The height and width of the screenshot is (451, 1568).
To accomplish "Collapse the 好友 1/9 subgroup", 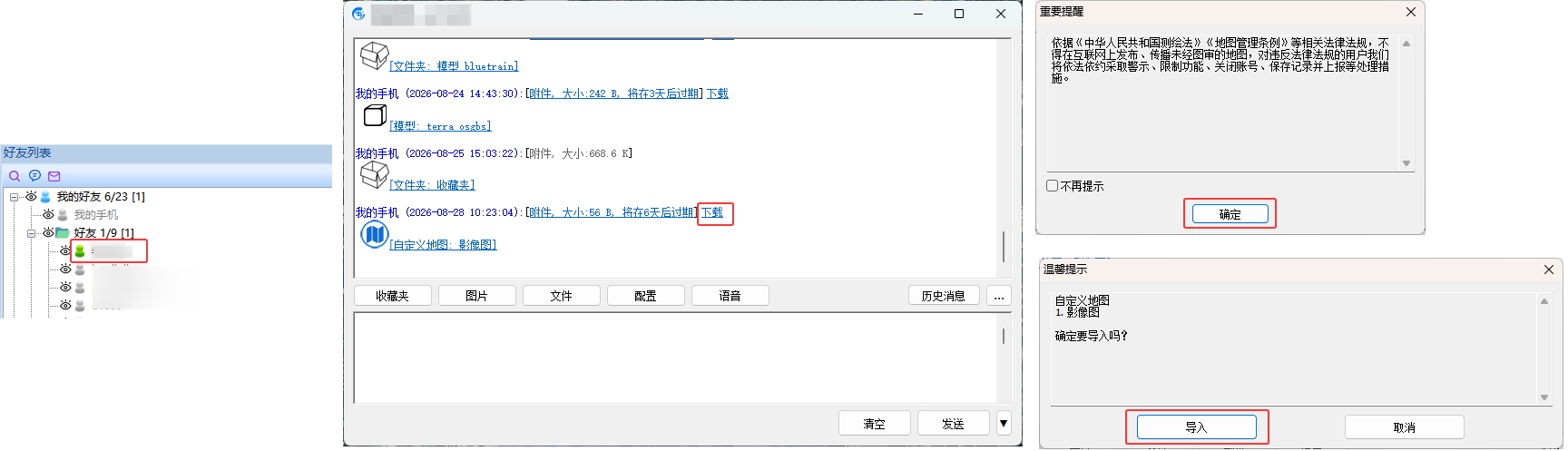I will pyautogui.click(x=31, y=233).
